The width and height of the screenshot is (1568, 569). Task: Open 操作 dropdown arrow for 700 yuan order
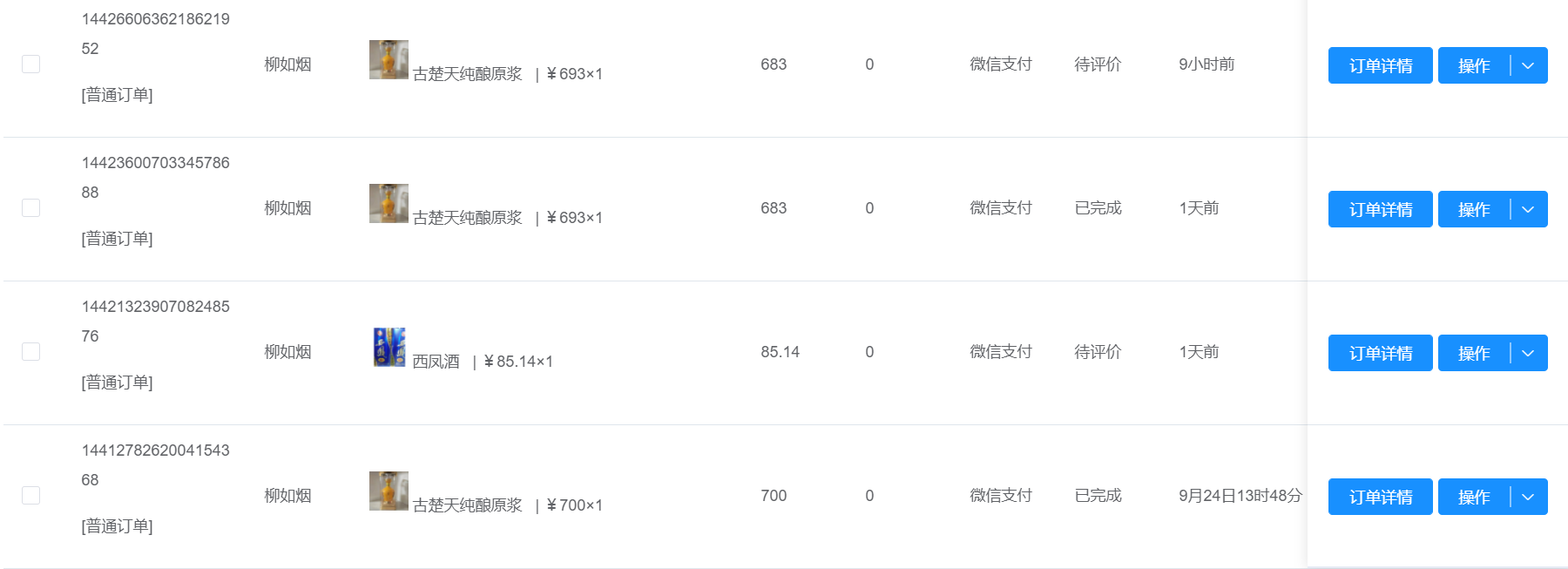pos(1529,497)
